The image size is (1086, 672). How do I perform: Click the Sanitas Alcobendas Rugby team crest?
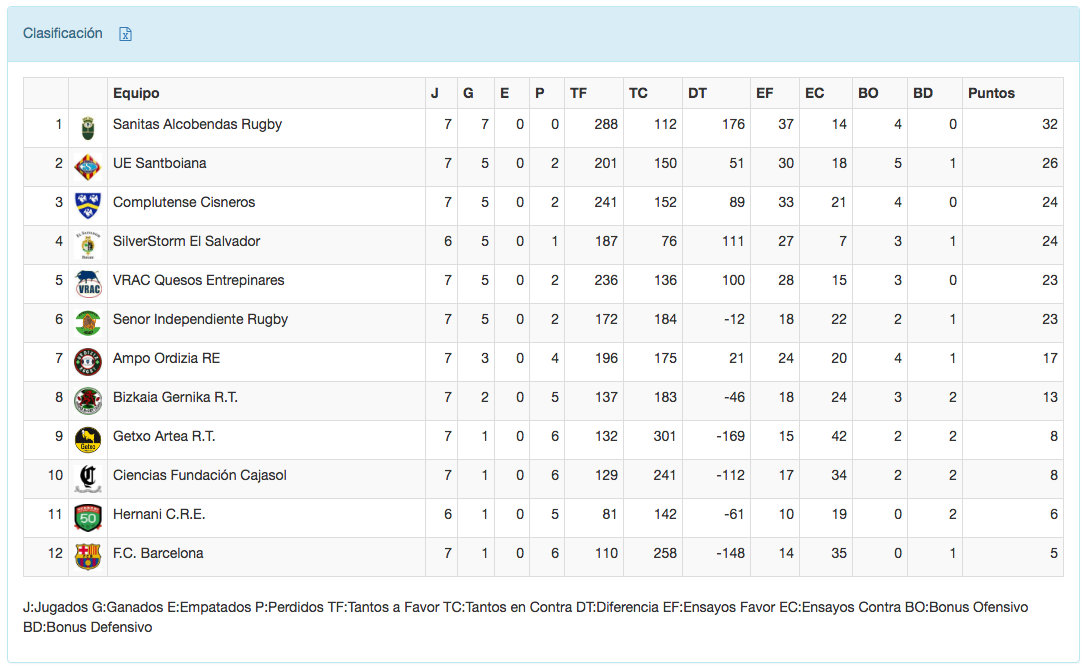pyautogui.click(x=88, y=127)
